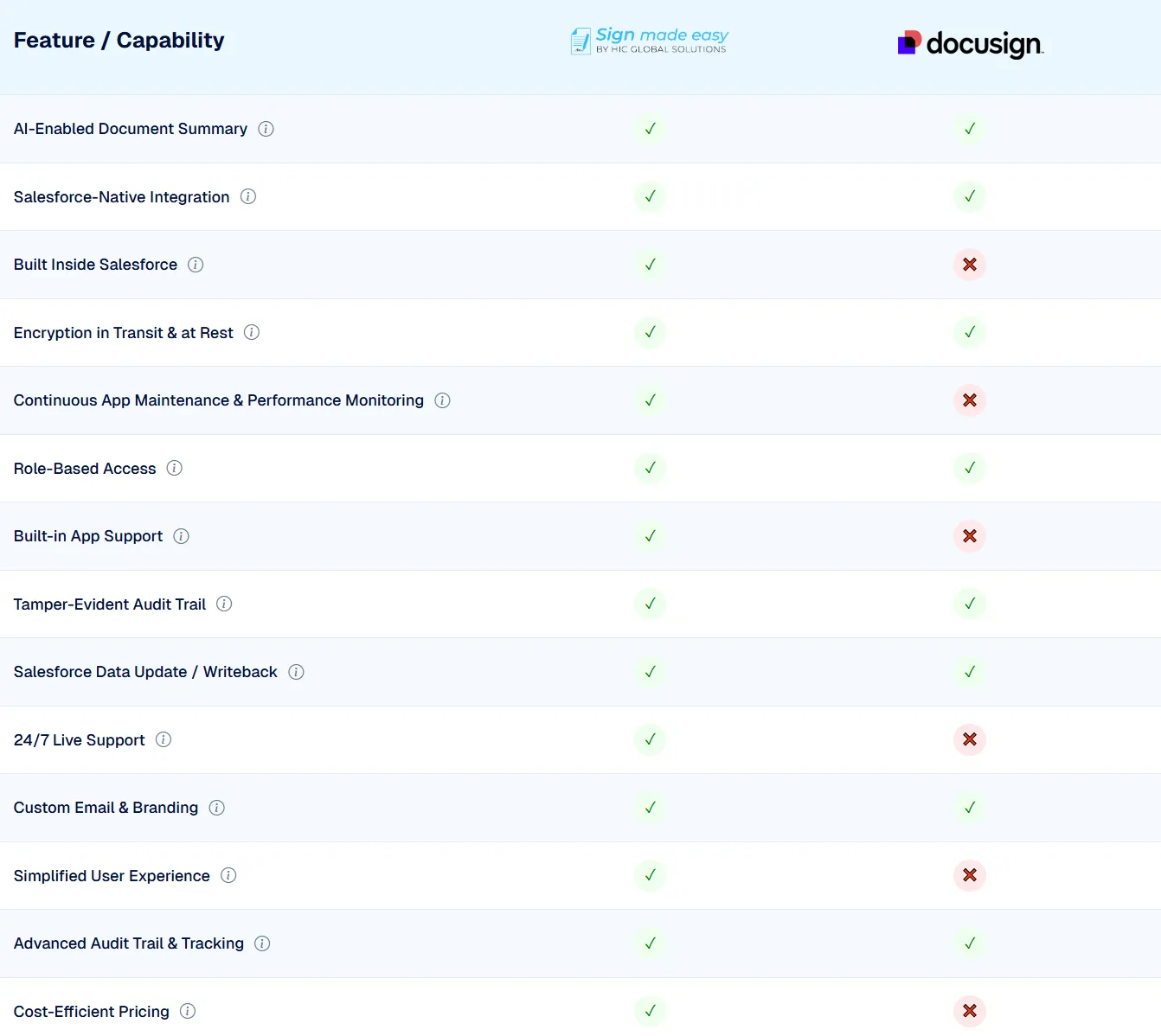
Task: Click docusign checkmark for Salesforce-Native Integration
Action: pyautogui.click(x=970, y=196)
